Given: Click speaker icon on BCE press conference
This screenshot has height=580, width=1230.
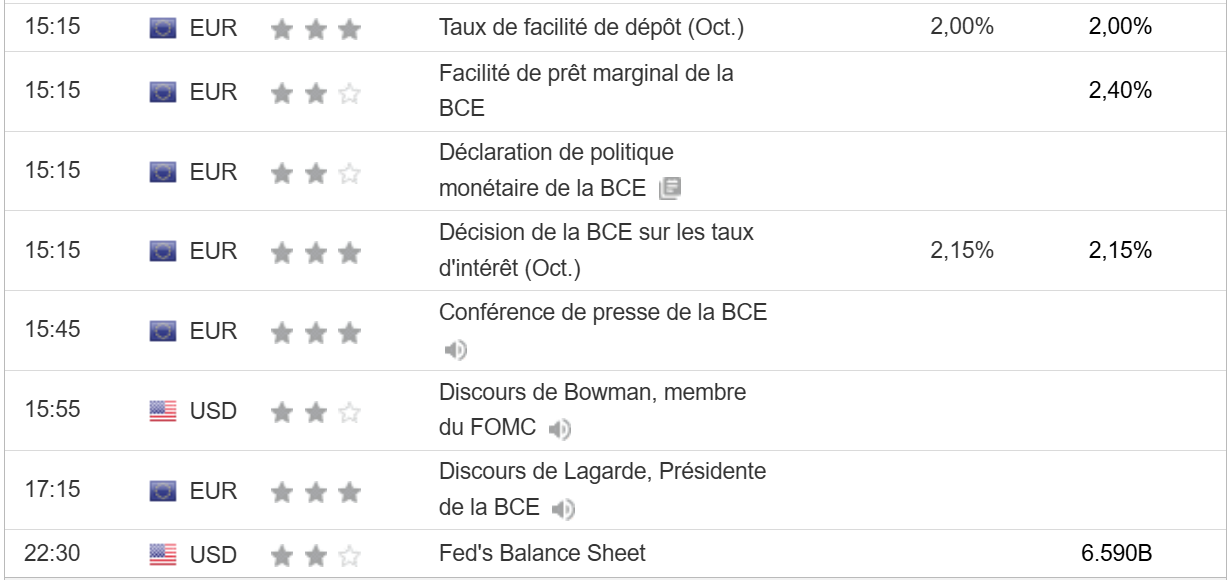Looking at the screenshot, I should [x=456, y=350].
